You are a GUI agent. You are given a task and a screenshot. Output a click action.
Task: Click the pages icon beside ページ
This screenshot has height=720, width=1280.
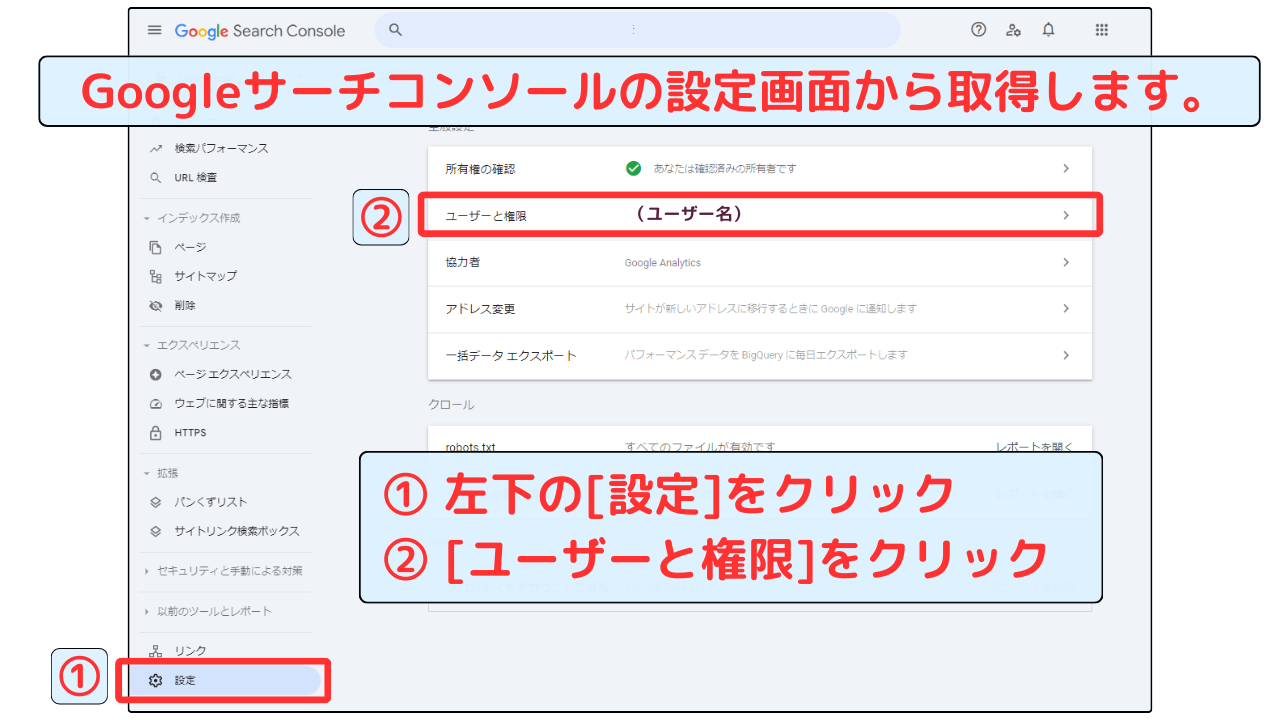pyautogui.click(x=155, y=247)
